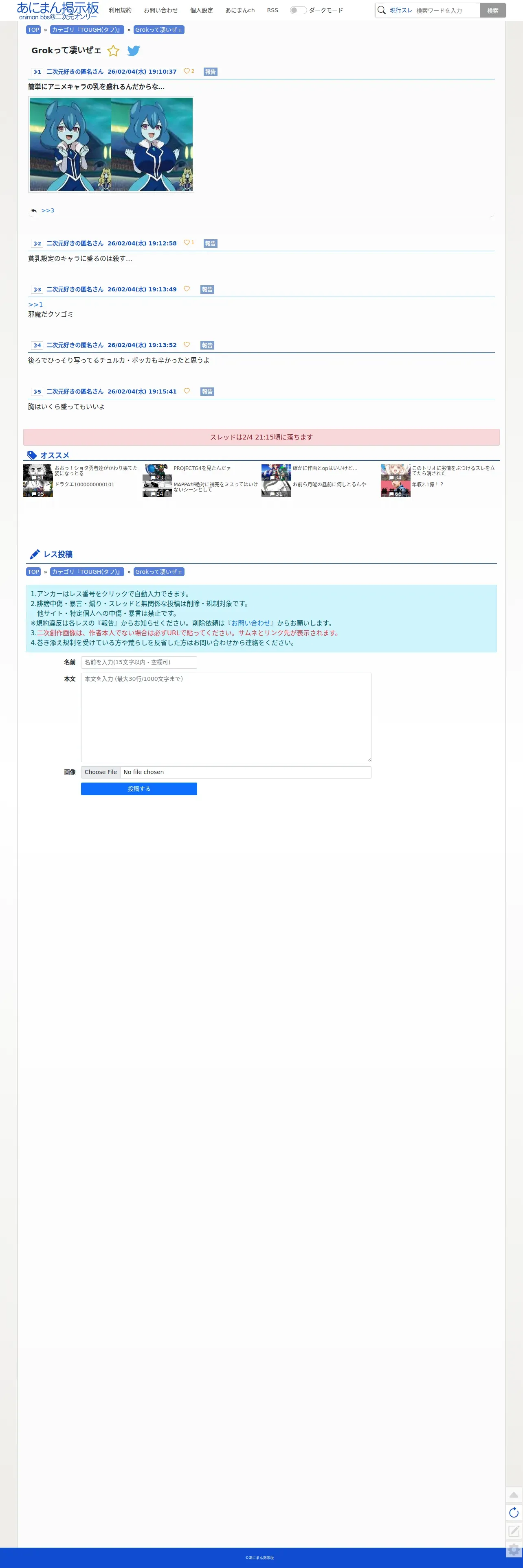
Task: Open the settings gear icon on the right edge
Action: [514, 1550]
